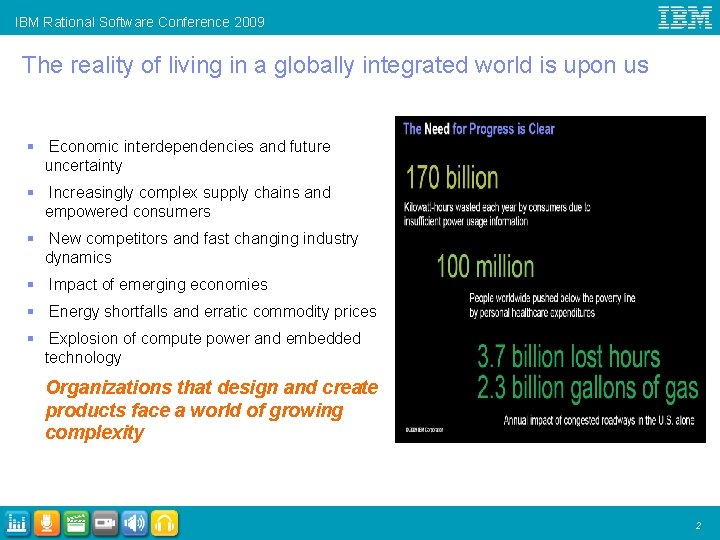Click the gray video camera icon
This screenshot has width=720, height=540.
click(x=105, y=523)
